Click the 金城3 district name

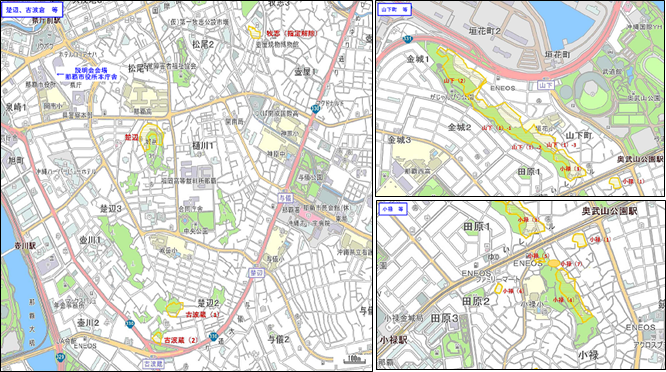pos(399,140)
